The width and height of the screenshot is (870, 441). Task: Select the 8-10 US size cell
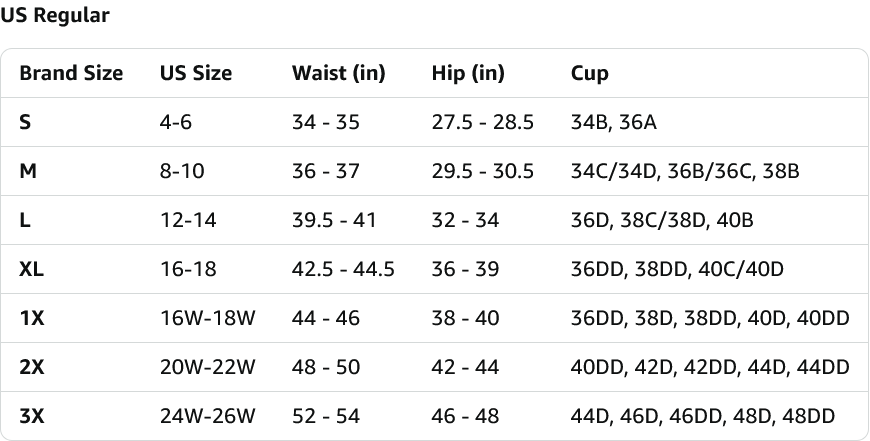182,171
